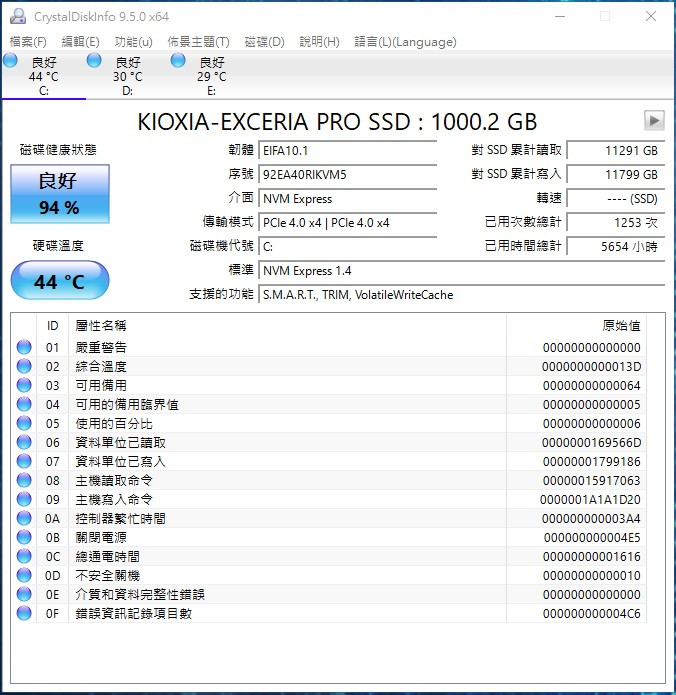
Task: Click the 44 °C temperature button
Action: 60,281
